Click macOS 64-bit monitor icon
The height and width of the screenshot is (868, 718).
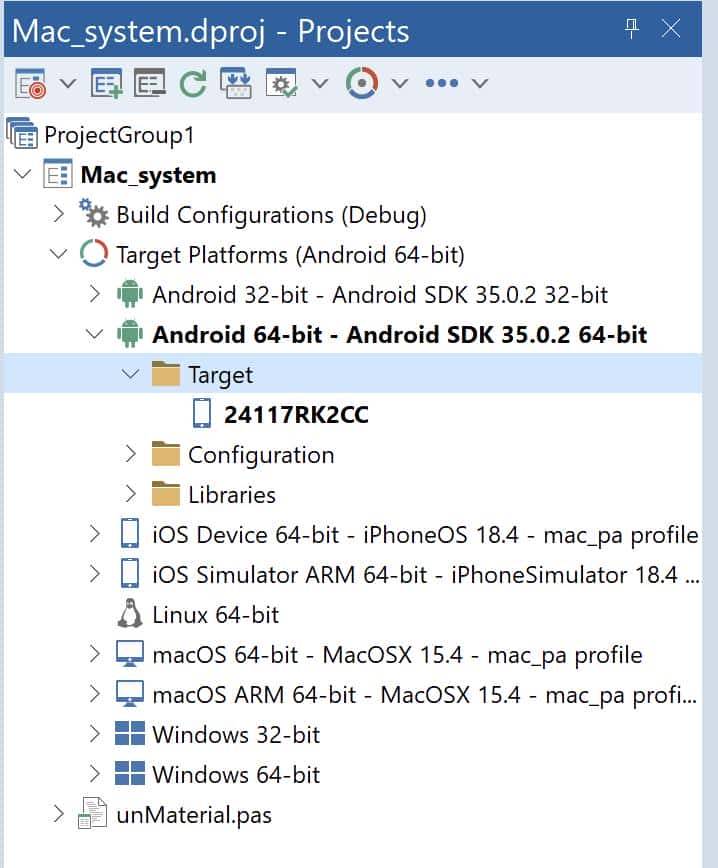click(130, 654)
